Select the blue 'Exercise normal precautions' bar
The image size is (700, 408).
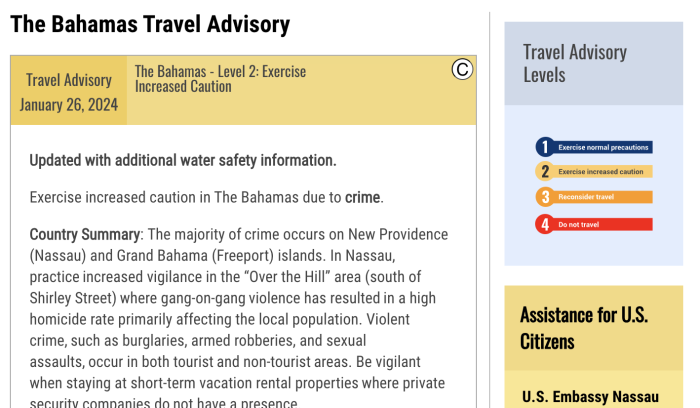point(603,147)
